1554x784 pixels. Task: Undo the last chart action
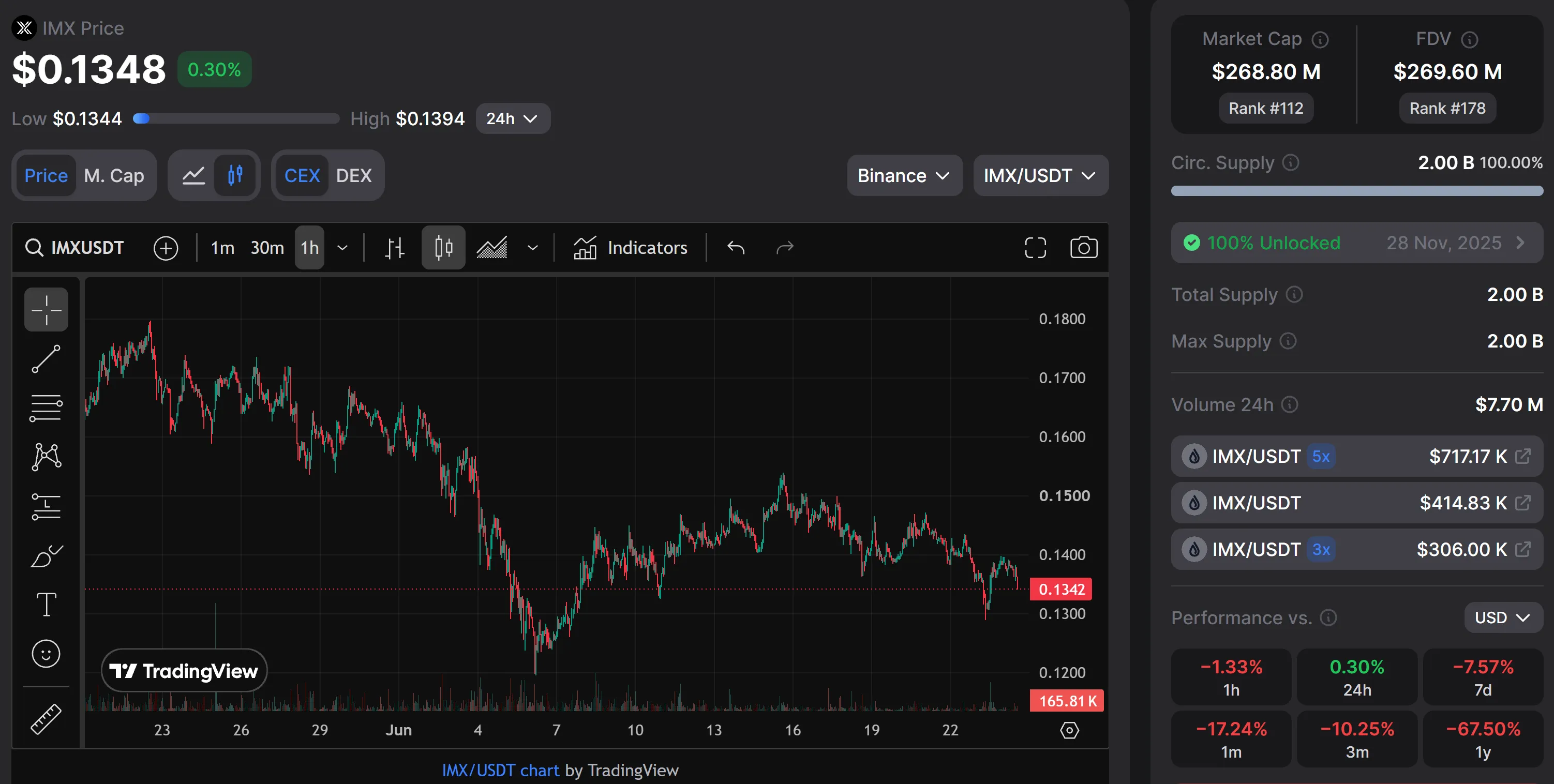pyautogui.click(x=736, y=247)
